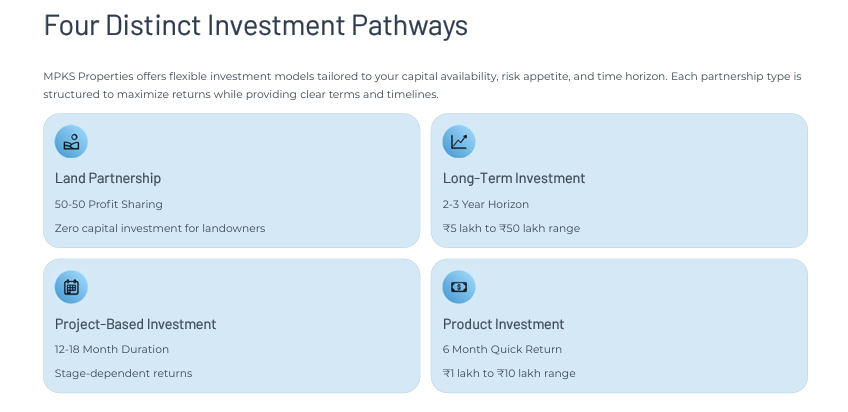Open the Product Investment title
Viewport: 848px width, 412px height.
tap(503, 324)
